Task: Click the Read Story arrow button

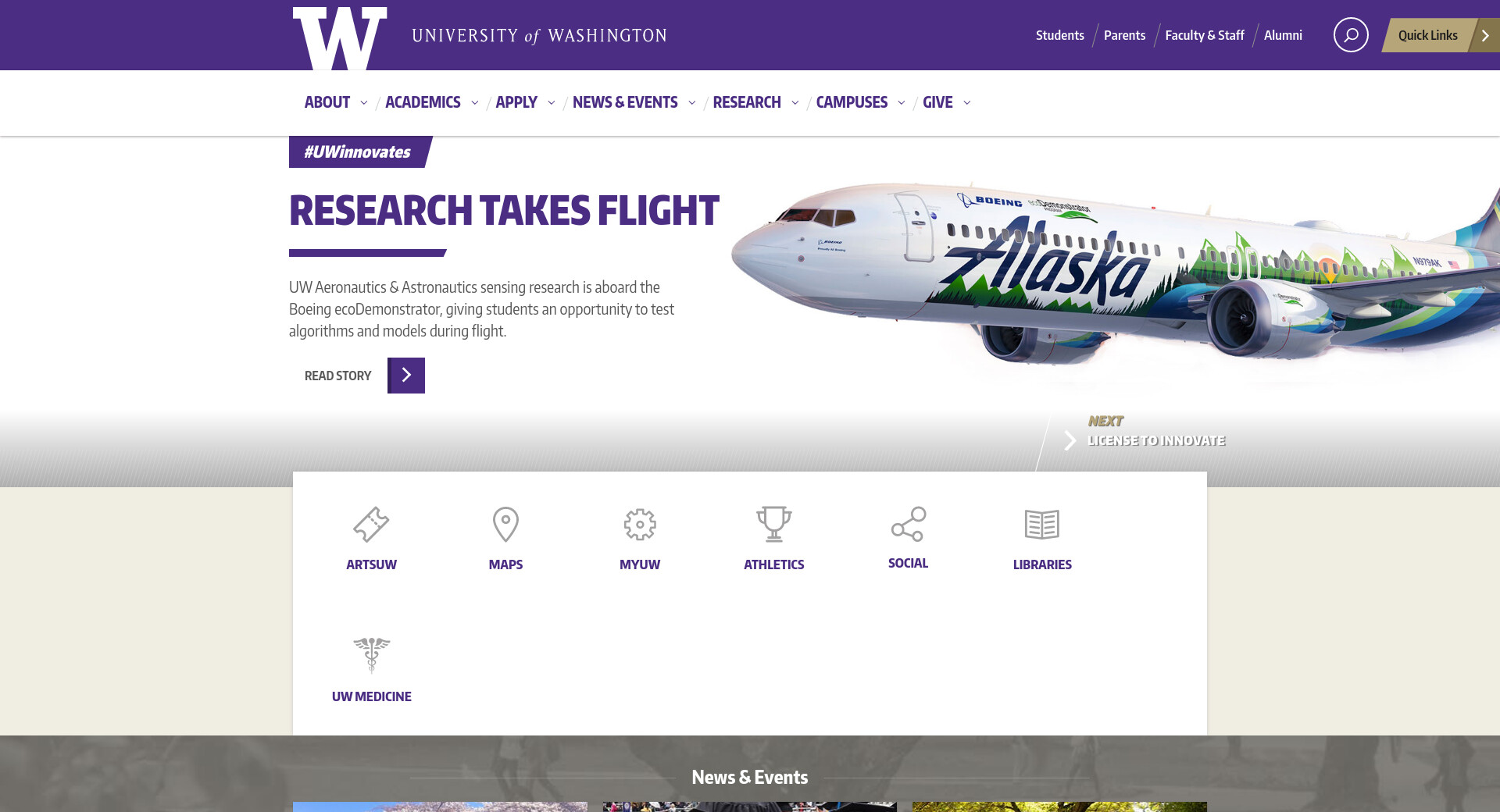Action: (406, 376)
